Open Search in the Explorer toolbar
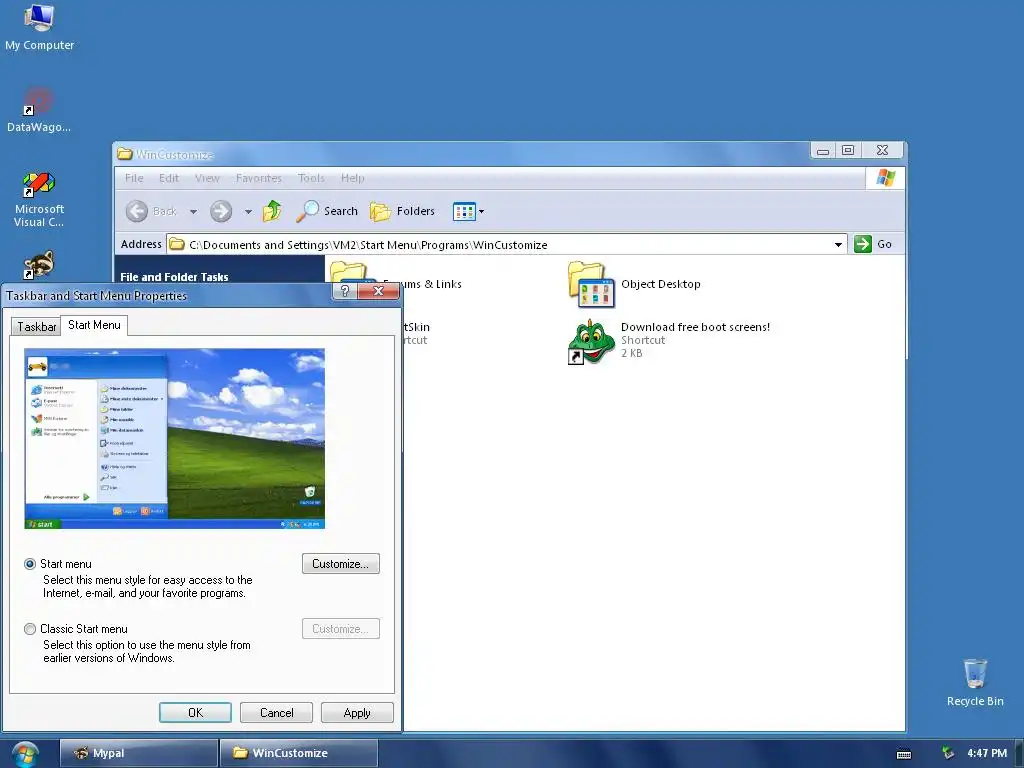 (327, 211)
